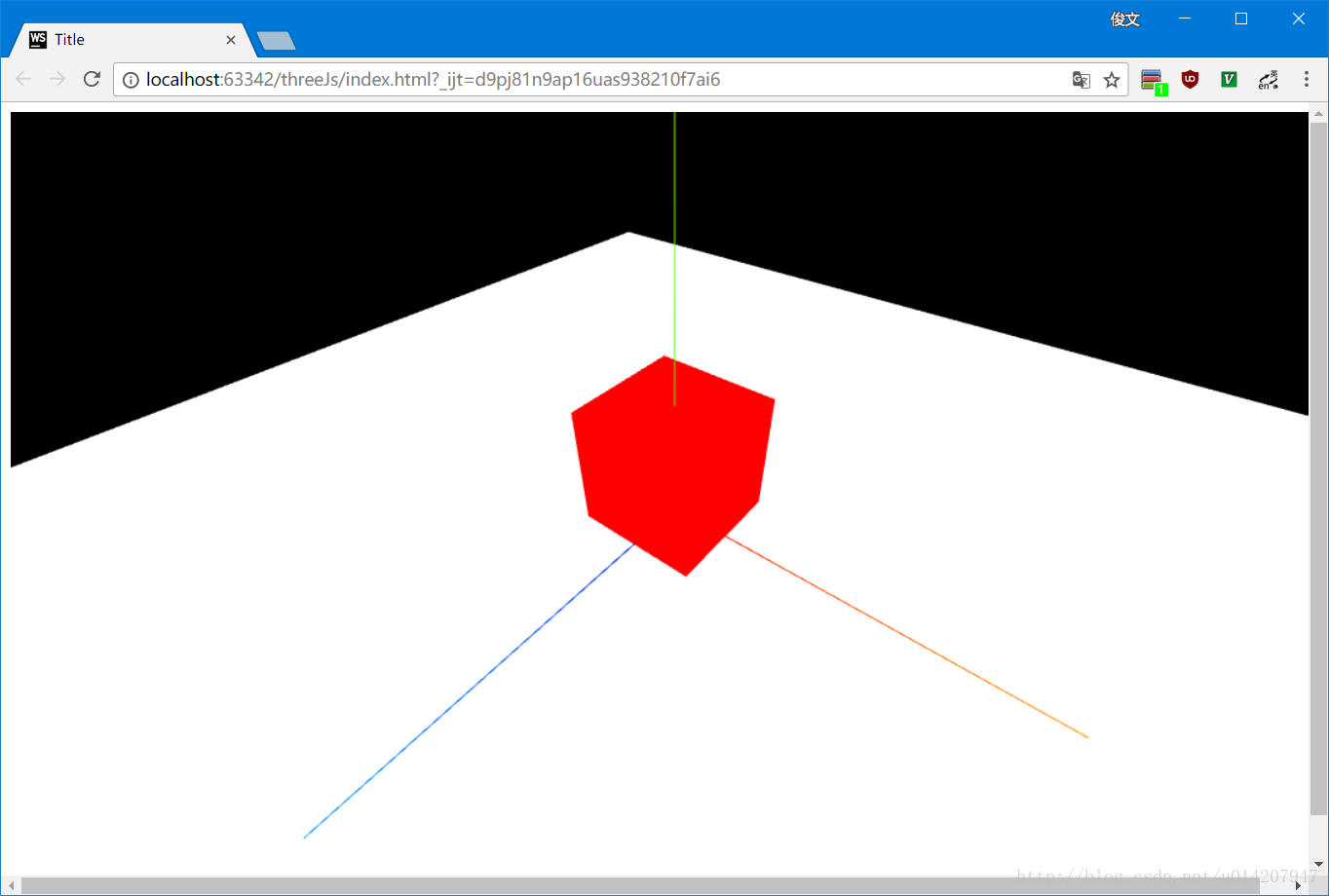This screenshot has height=896, width=1329.
Task: Click the vertical scrollbar thumb
Action: point(1319,468)
